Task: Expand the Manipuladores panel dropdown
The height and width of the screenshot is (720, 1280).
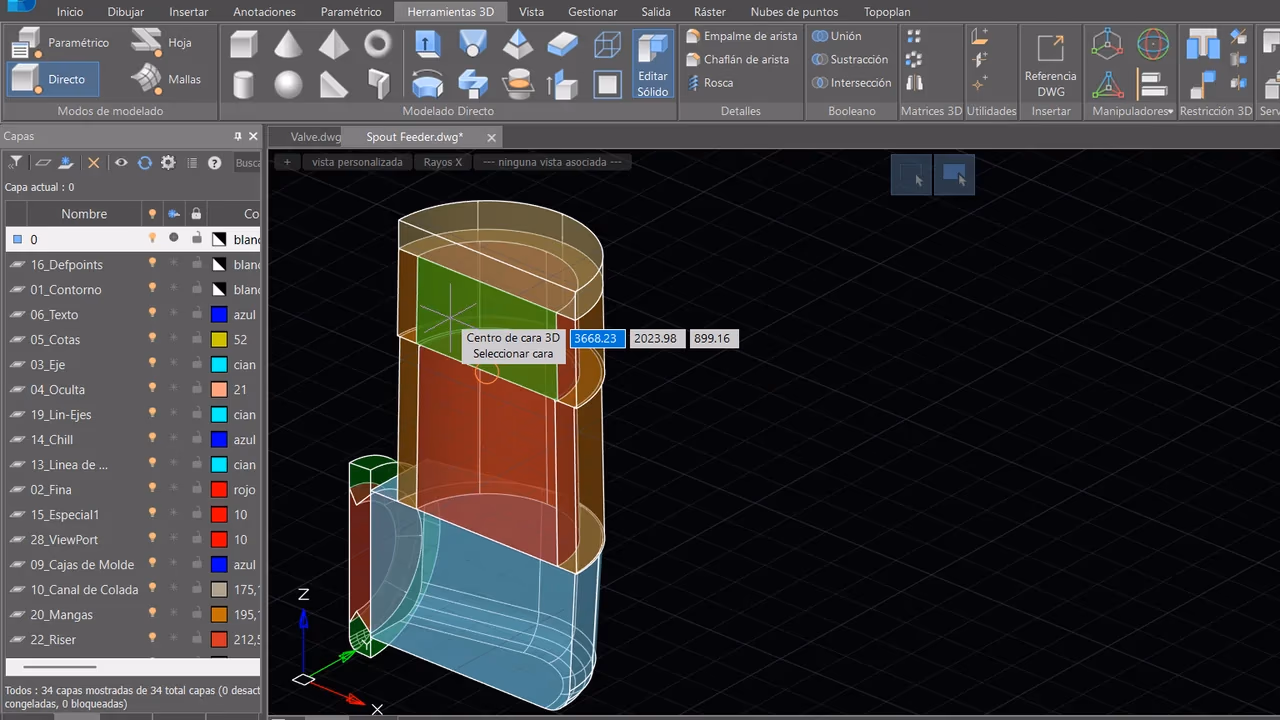Action: click(x=1132, y=111)
